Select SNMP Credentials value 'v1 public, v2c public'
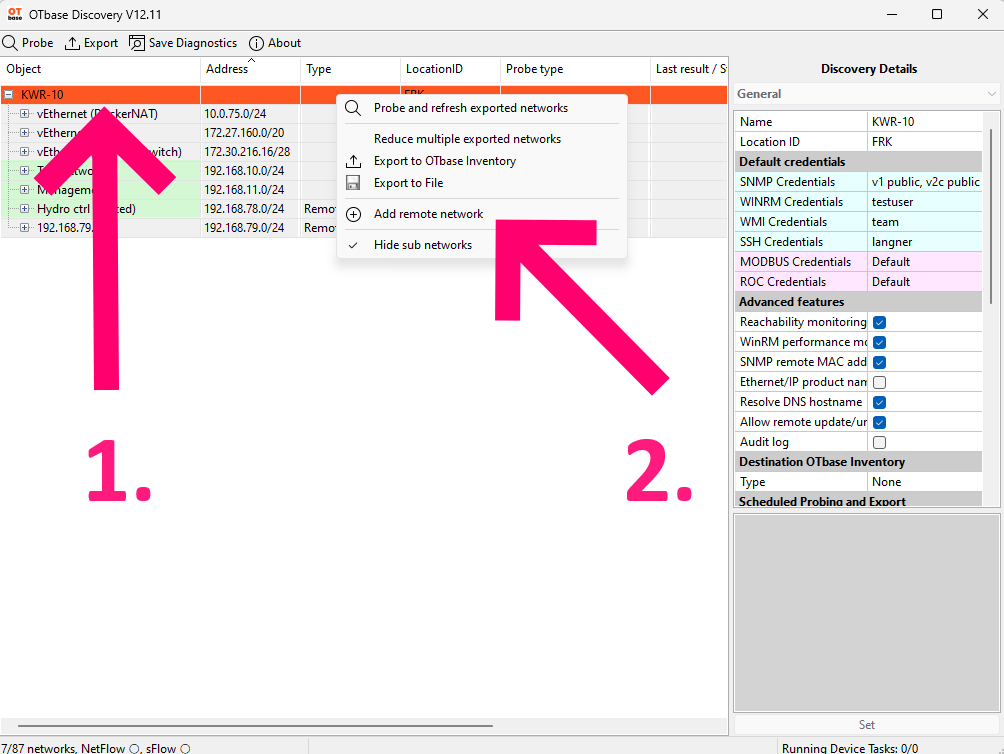Image resolution: width=1004 pixels, height=754 pixels. click(x=925, y=182)
